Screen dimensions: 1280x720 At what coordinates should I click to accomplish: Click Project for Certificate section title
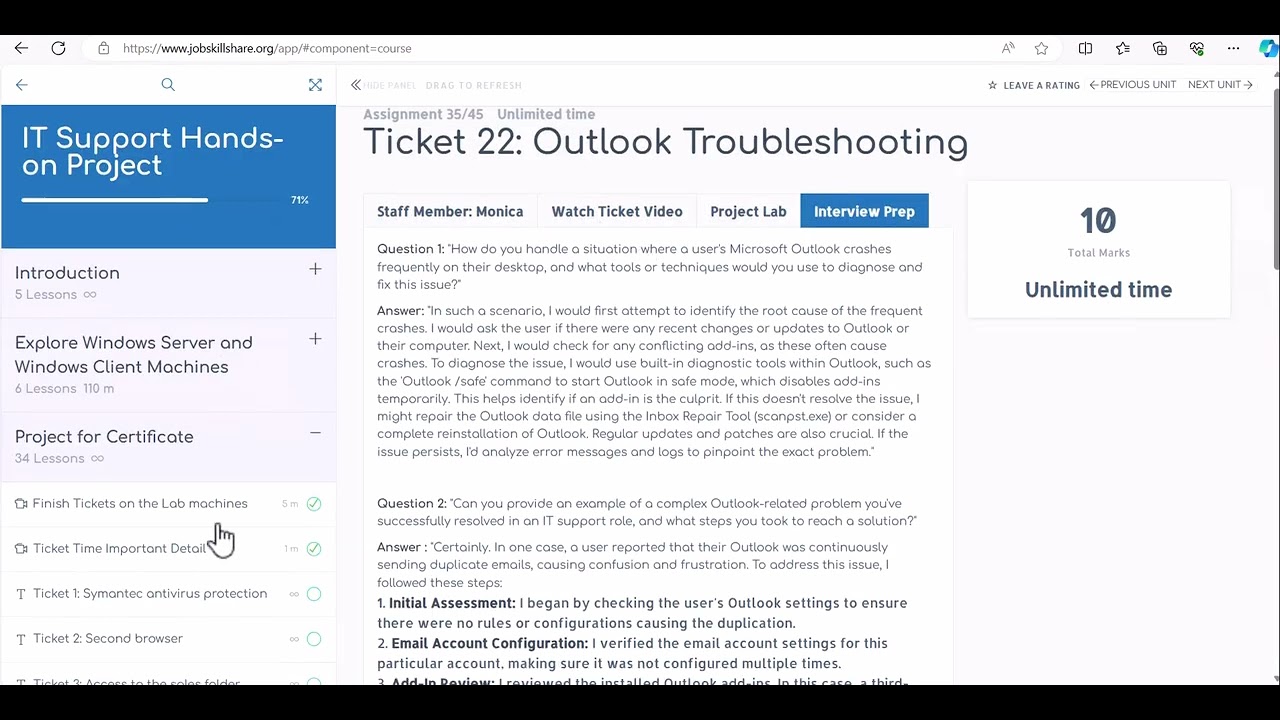[104, 437]
